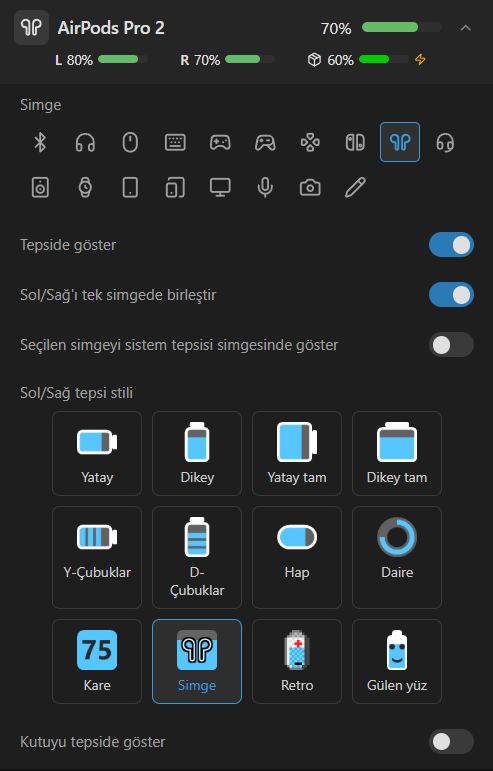Collapse the AirPods Pro 2 panel chevron
The width and height of the screenshot is (493, 771).
coord(465,28)
